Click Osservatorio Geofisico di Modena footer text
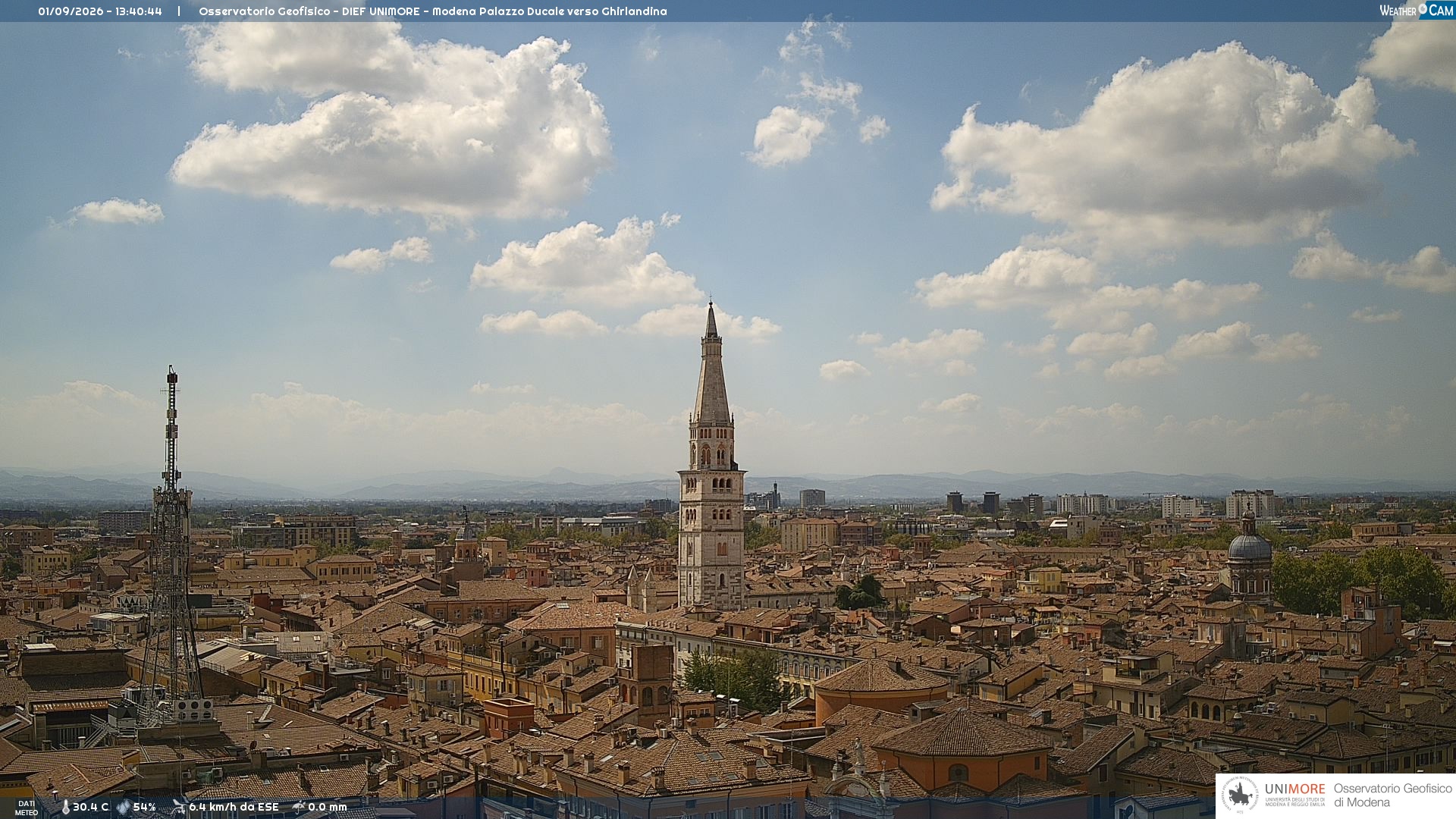The width and height of the screenshot is (1456, 819). click(1393, 795)
